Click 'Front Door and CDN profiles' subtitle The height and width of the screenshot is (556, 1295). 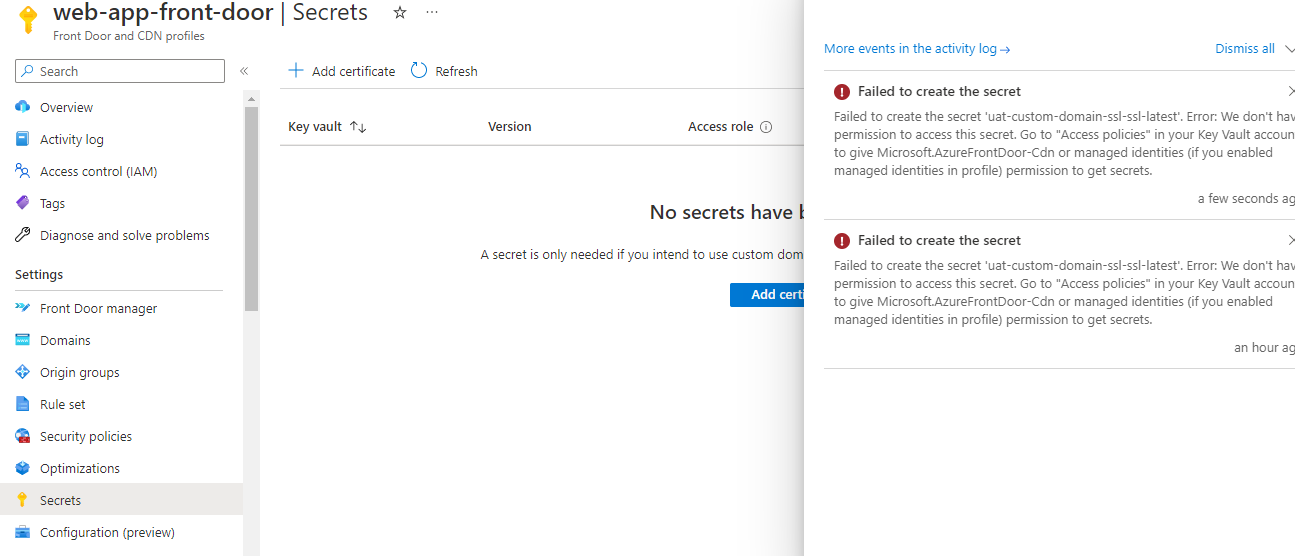[129, 36]
